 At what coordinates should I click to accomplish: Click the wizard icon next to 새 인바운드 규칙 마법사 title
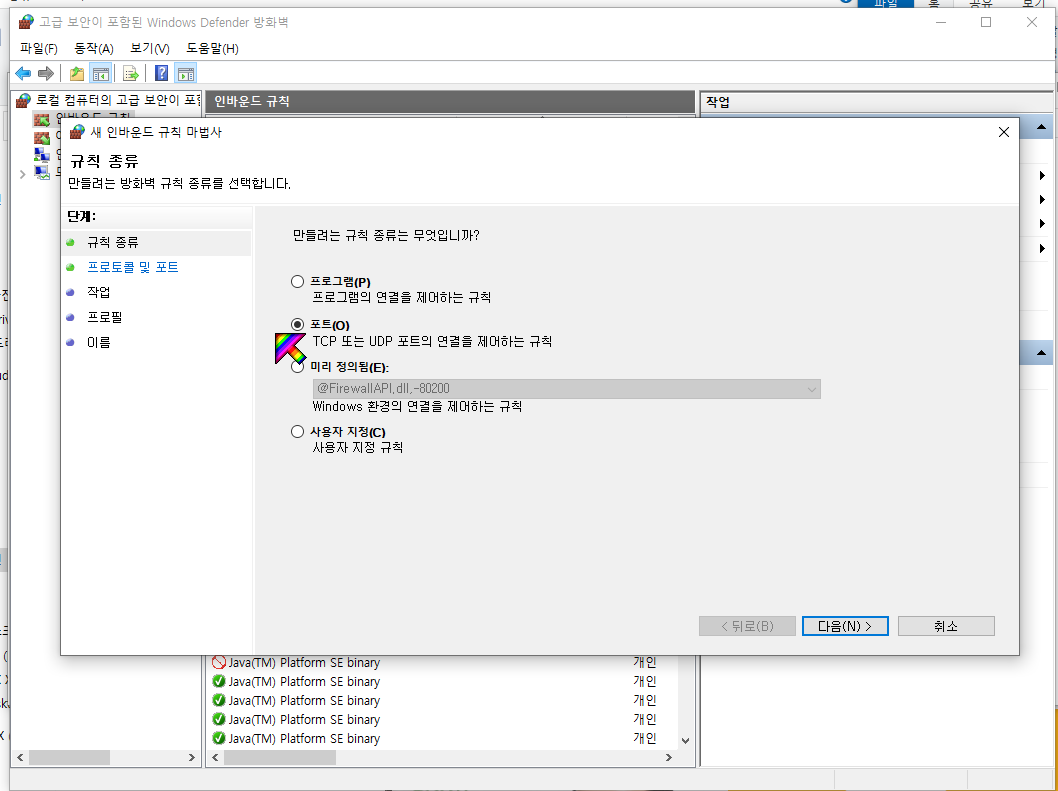(x=78, y=132)
